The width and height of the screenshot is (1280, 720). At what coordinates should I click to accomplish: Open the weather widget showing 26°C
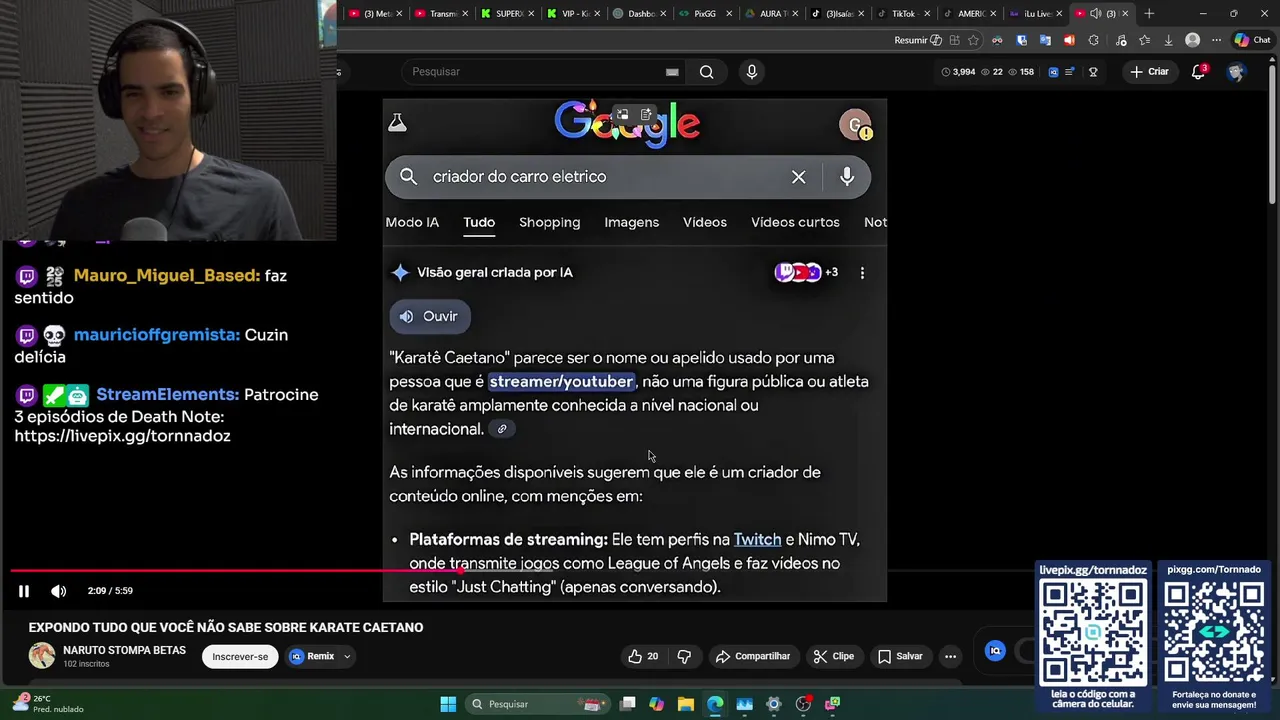47,704
